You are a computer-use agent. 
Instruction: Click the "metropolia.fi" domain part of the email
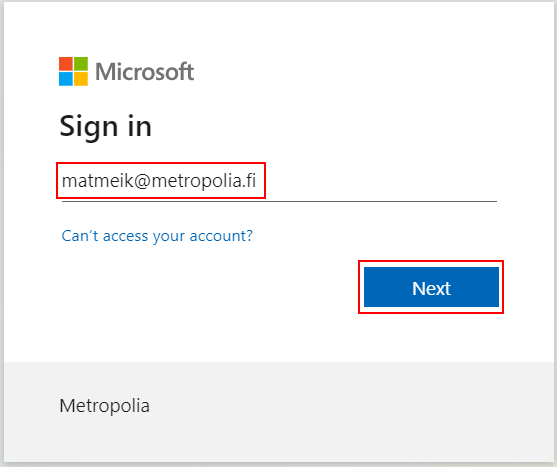204,181
